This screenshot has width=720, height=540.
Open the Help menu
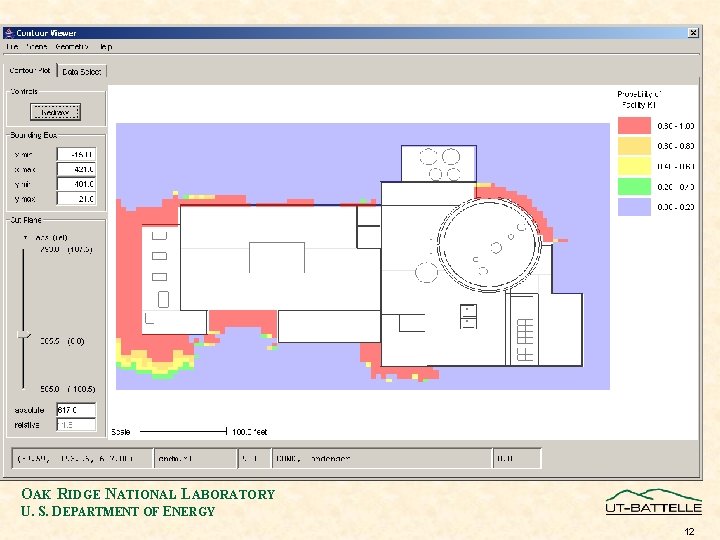[x=106, y=46]
